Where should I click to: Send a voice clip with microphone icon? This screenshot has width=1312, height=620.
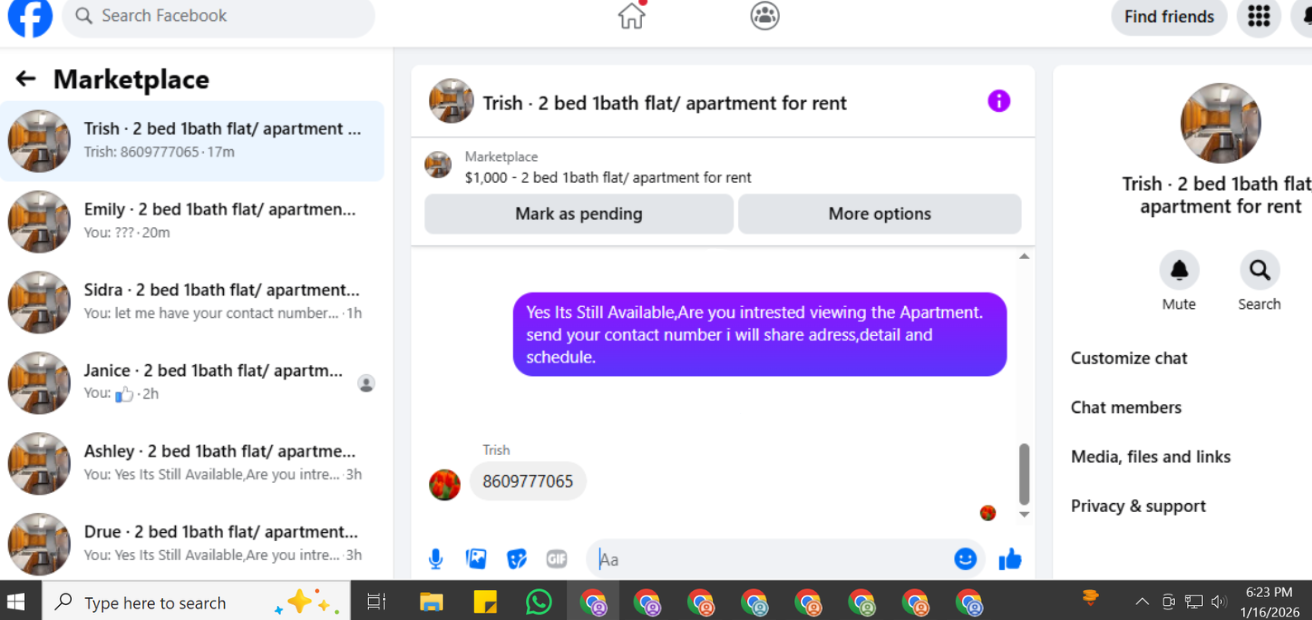(436, 559)
